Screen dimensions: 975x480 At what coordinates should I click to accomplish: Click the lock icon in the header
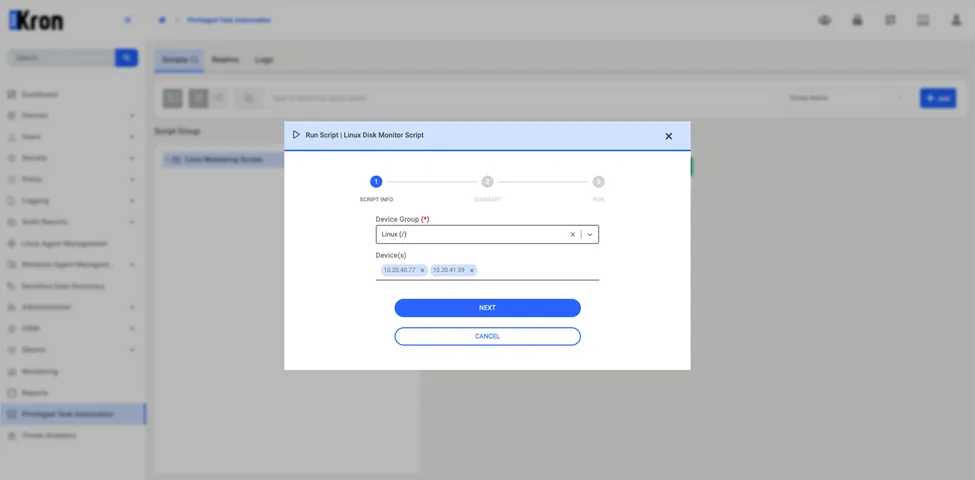(x=857, y=21)
